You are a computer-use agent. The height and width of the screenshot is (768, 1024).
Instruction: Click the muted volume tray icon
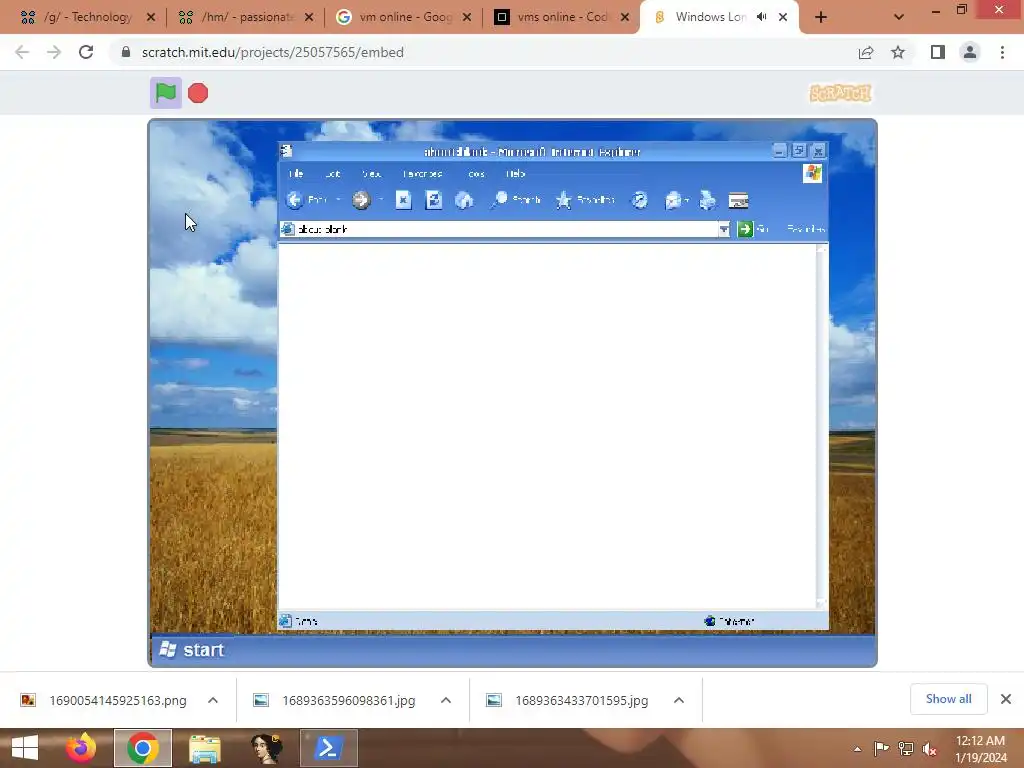(x=930, y=749)
